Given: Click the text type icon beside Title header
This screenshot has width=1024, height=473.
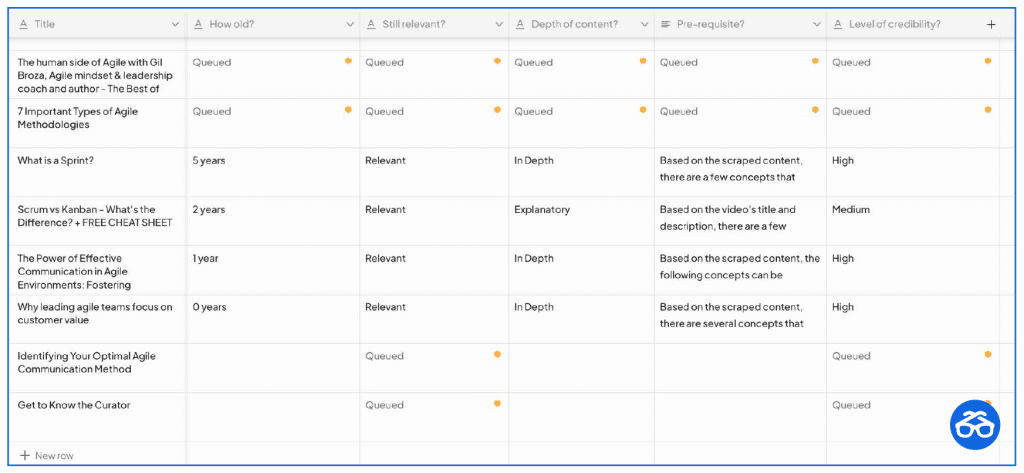Looking at the screenshot, I should pyautogui.click(x=23, y=24).
